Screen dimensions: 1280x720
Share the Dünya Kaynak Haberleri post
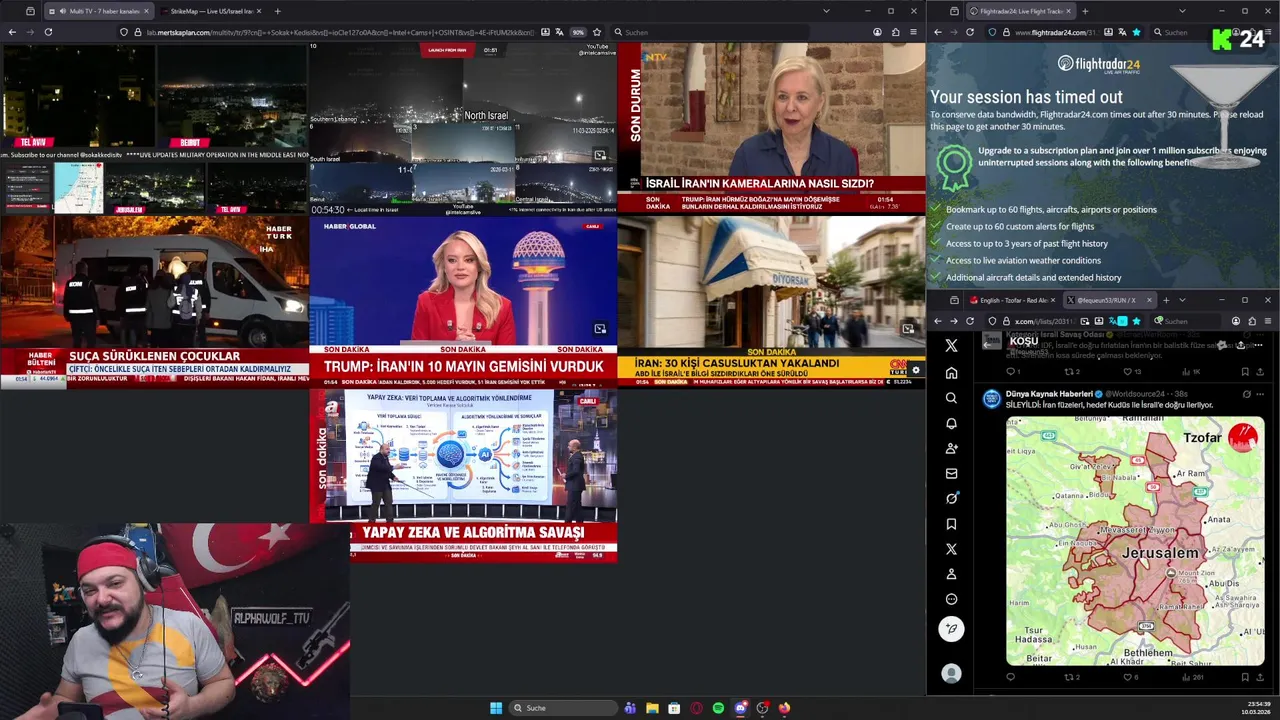coord(1260,677)
